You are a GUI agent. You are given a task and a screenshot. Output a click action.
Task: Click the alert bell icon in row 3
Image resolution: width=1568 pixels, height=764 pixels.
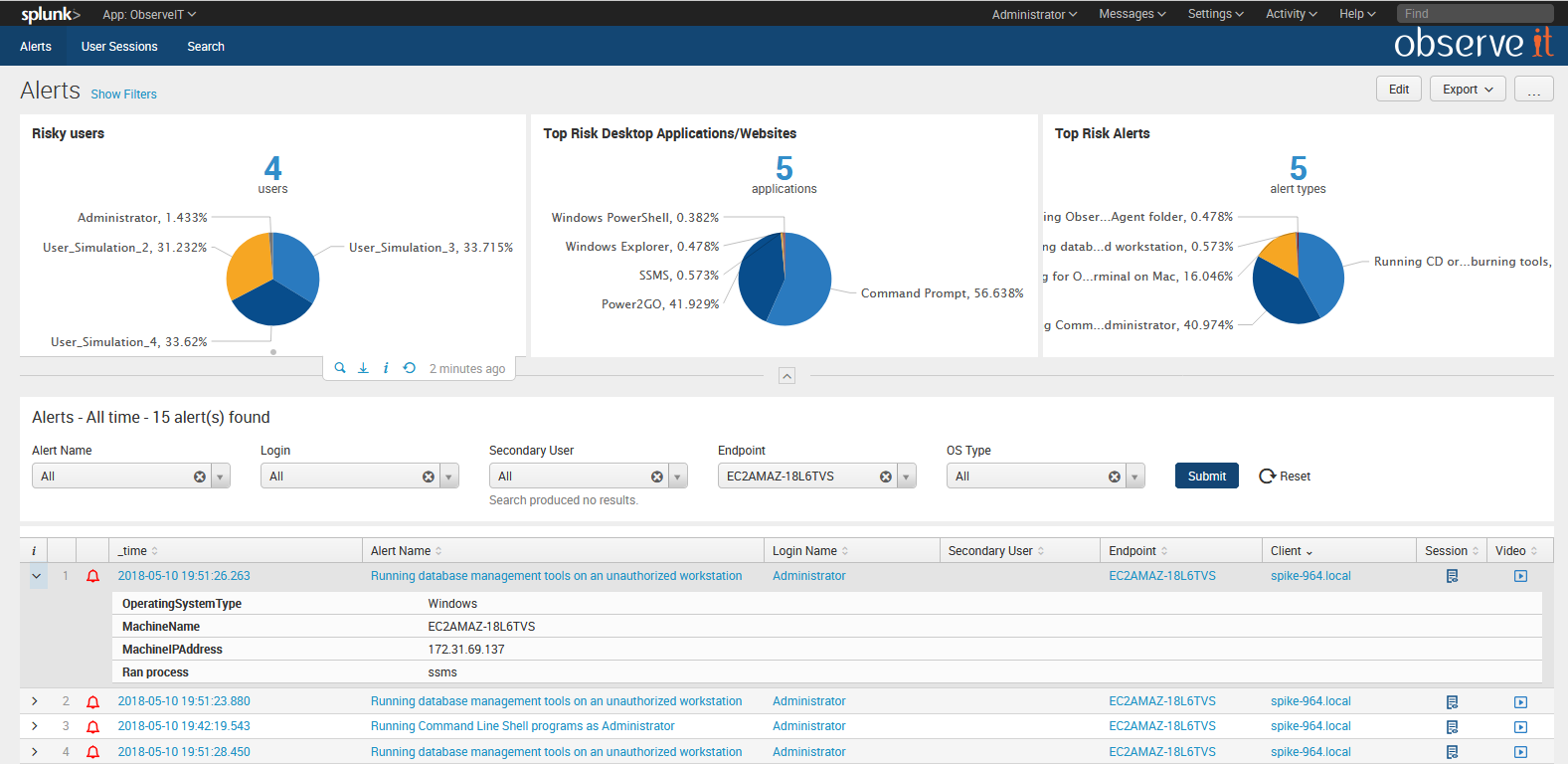(93, 727)
